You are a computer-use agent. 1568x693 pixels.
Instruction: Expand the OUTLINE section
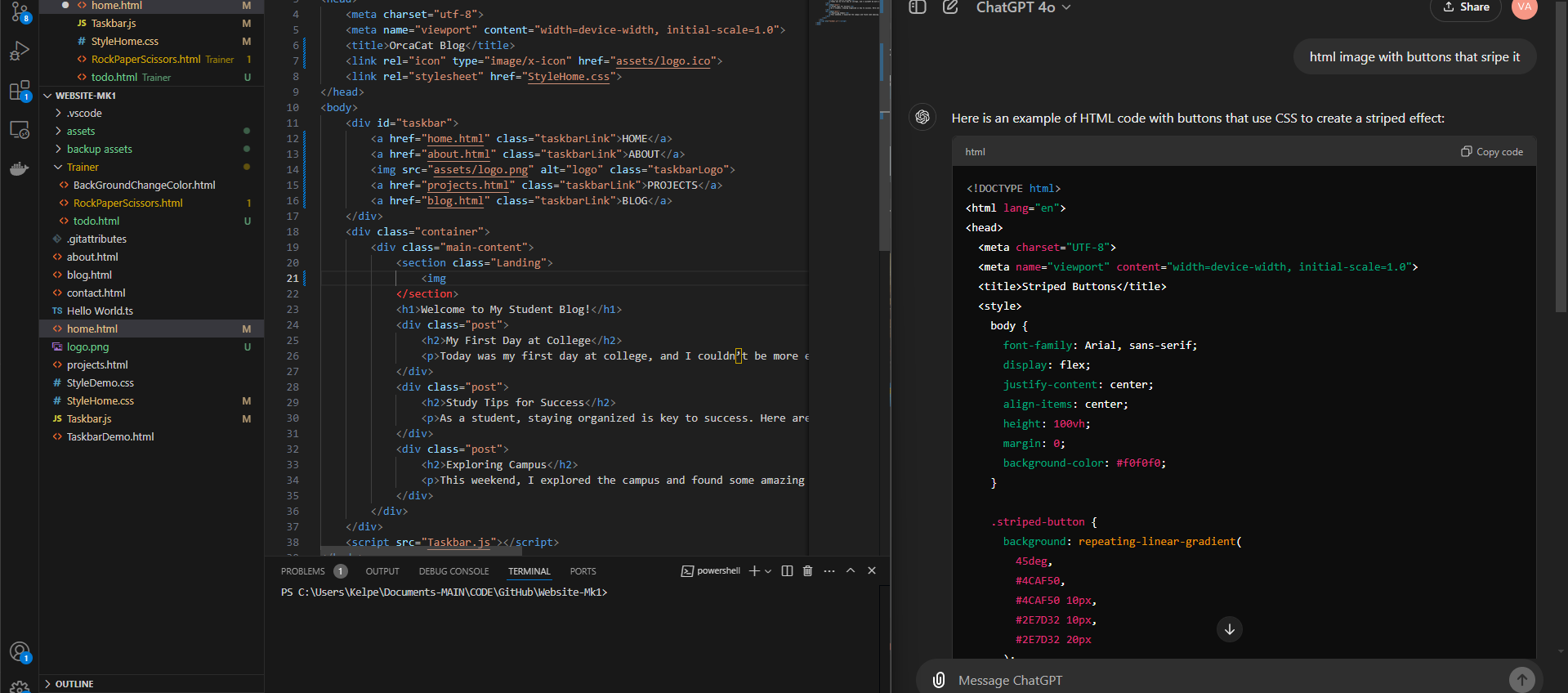coord(152,684)
